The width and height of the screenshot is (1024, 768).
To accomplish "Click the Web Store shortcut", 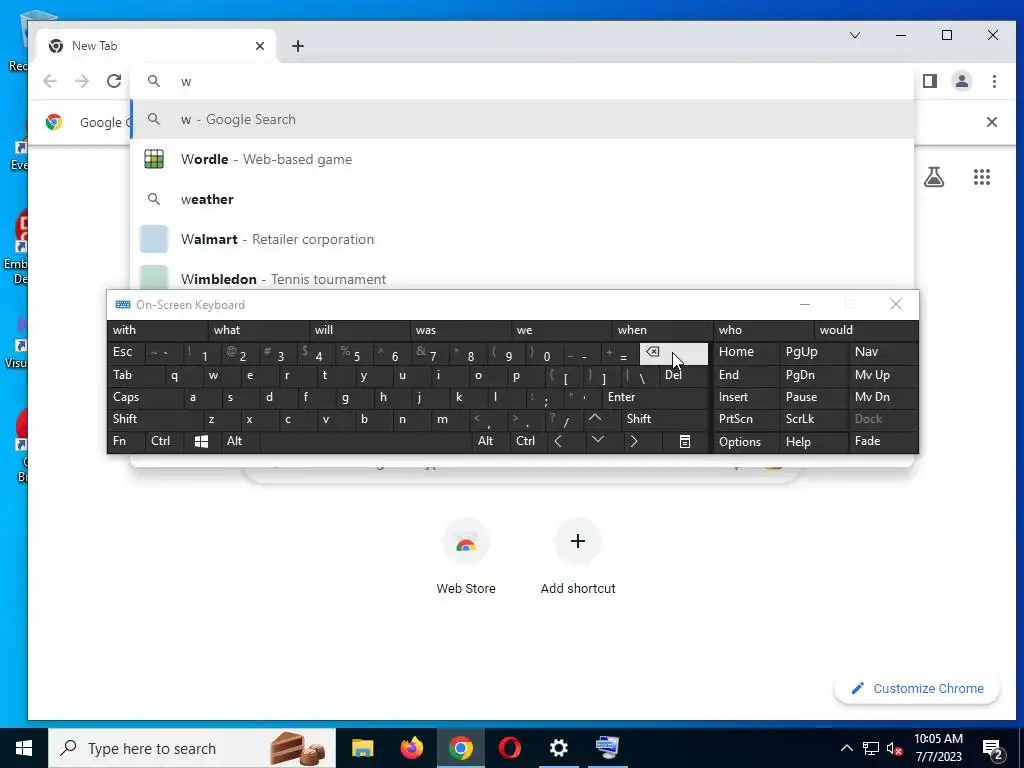I will pos(466,557).
